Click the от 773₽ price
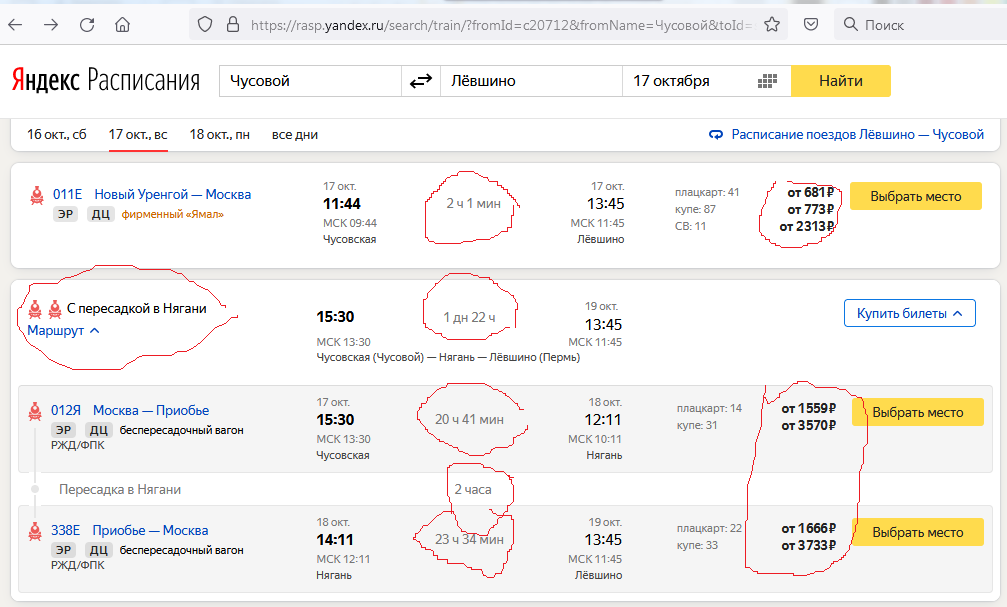This screenshot has width=1007, height=607. click(810, 209)
